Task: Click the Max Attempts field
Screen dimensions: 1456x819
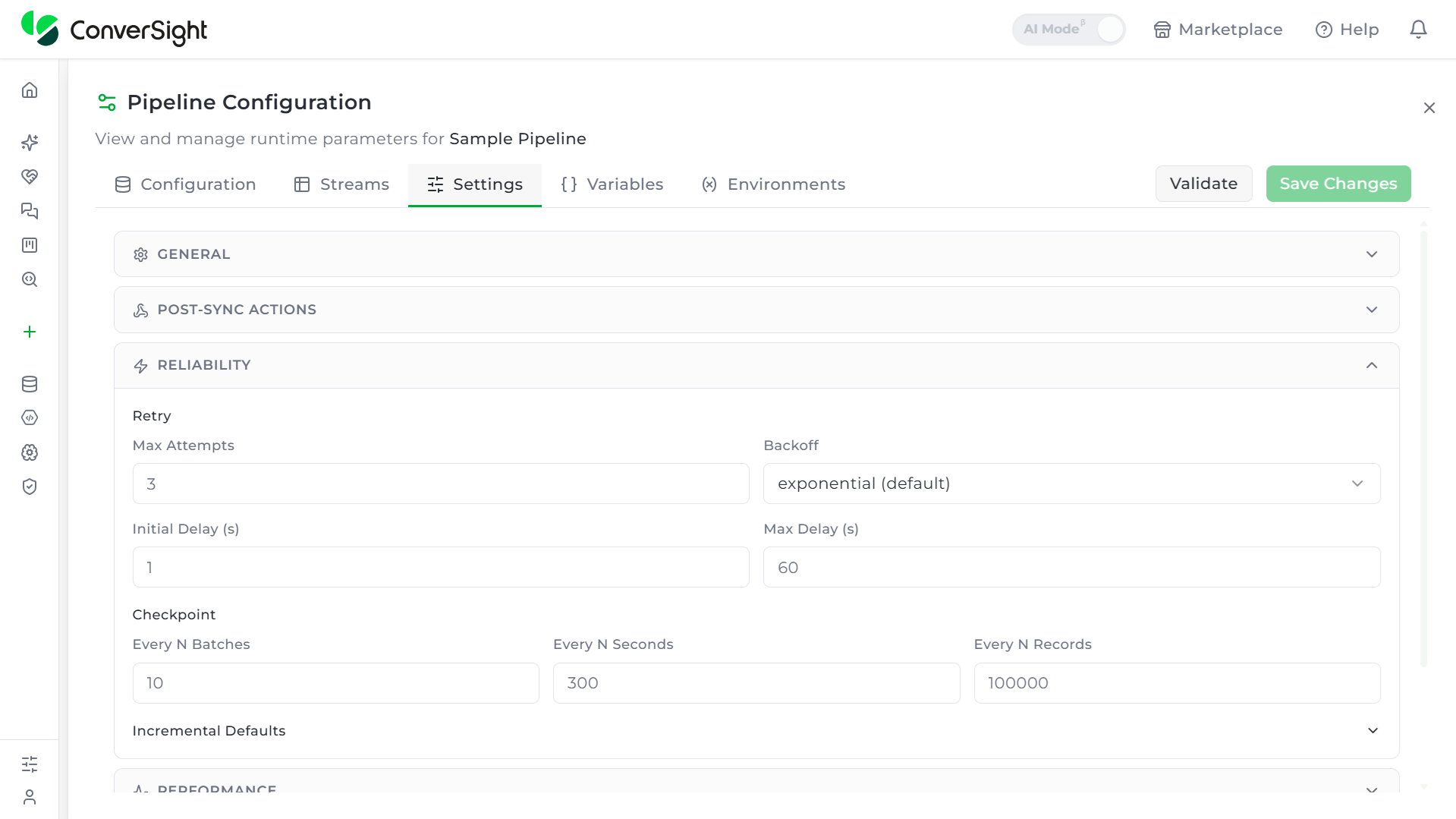Action: point(441,484)
